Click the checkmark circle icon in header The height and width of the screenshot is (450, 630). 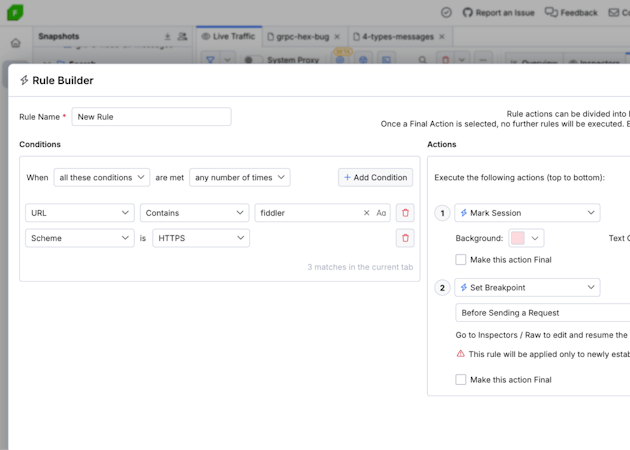[x=446, y=13]
